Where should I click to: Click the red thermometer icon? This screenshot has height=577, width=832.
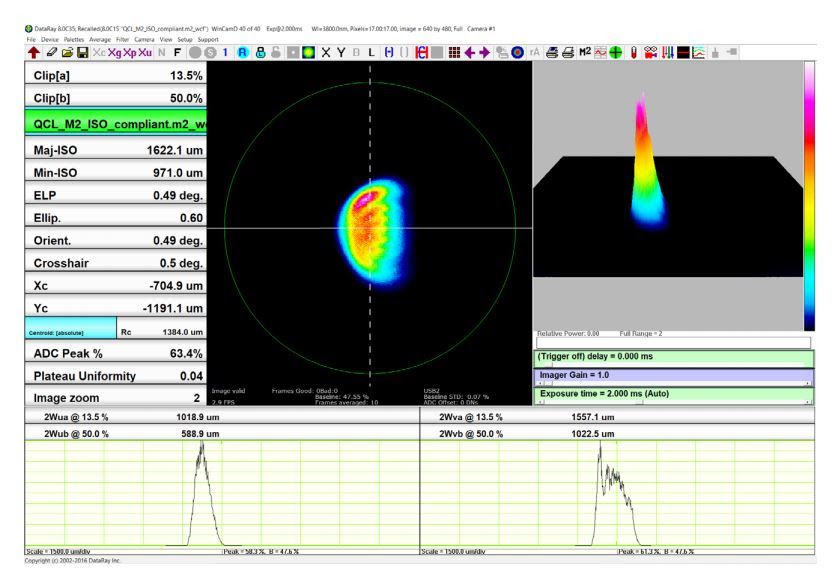pos(634,52)
